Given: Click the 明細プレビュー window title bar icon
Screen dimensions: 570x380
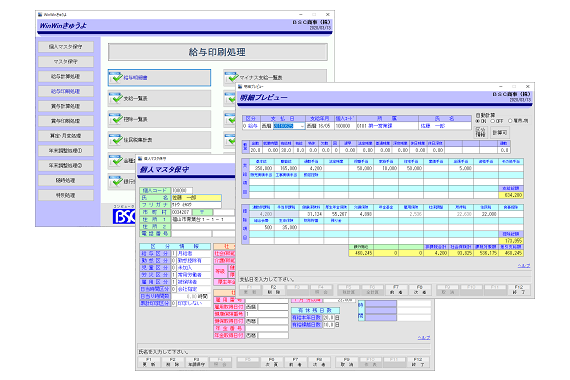Looking at the screenshot, I should [x=240, y=87].
